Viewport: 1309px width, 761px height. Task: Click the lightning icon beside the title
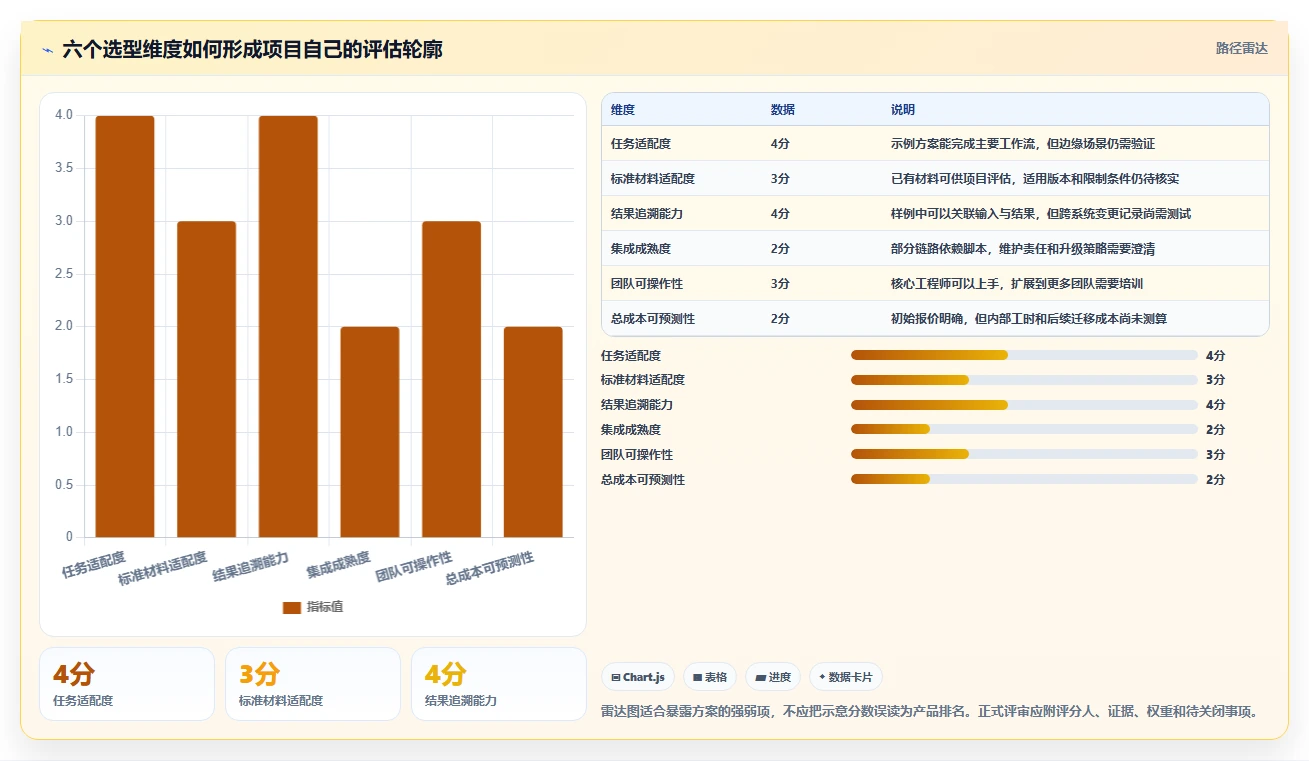(x=48, y=50)
